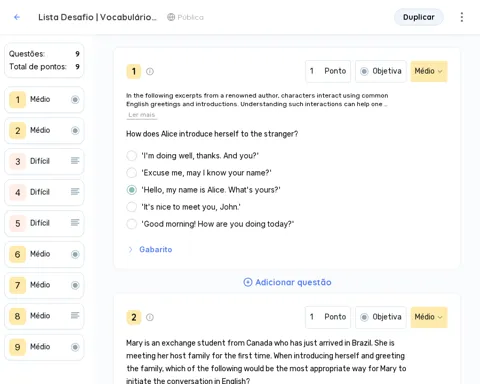Go back using the arrow icon
The image size is (480, 384).
17,17
